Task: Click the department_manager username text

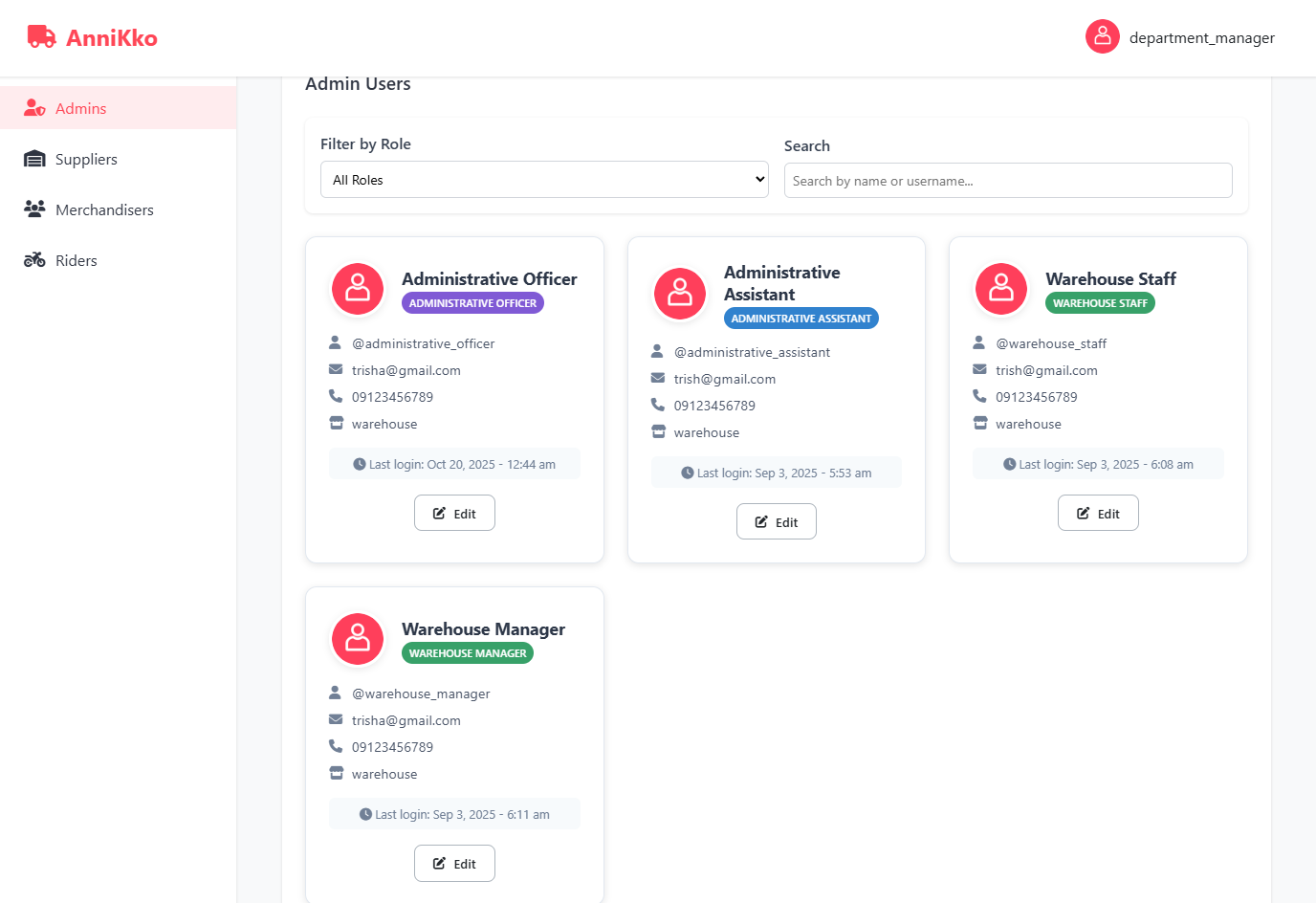Action: click(1201, 38)
